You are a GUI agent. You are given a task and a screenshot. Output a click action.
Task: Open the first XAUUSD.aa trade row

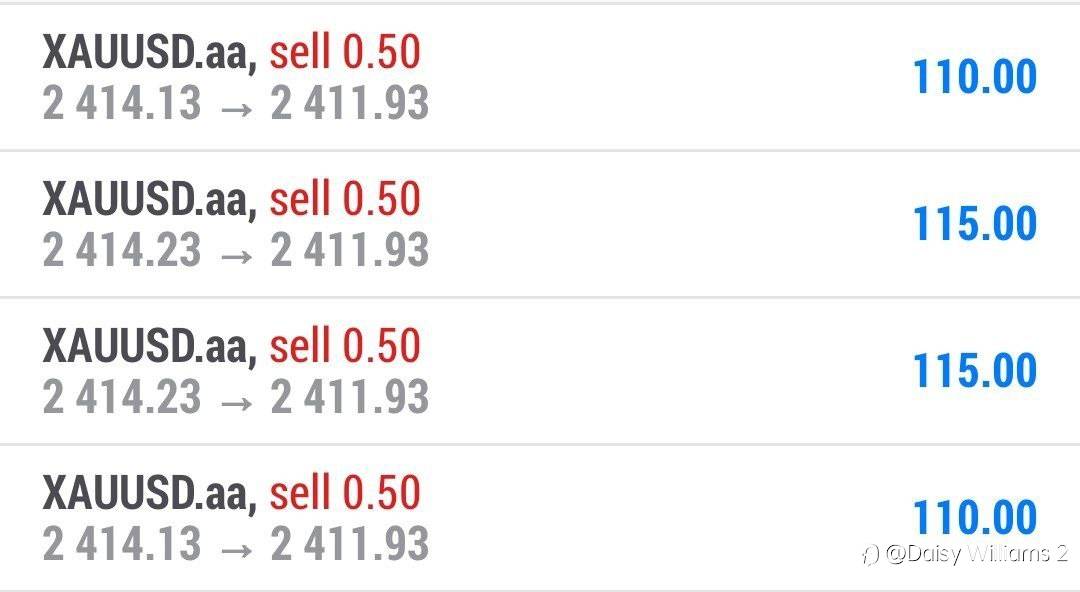pyautogui.click(x=540, y=77)
